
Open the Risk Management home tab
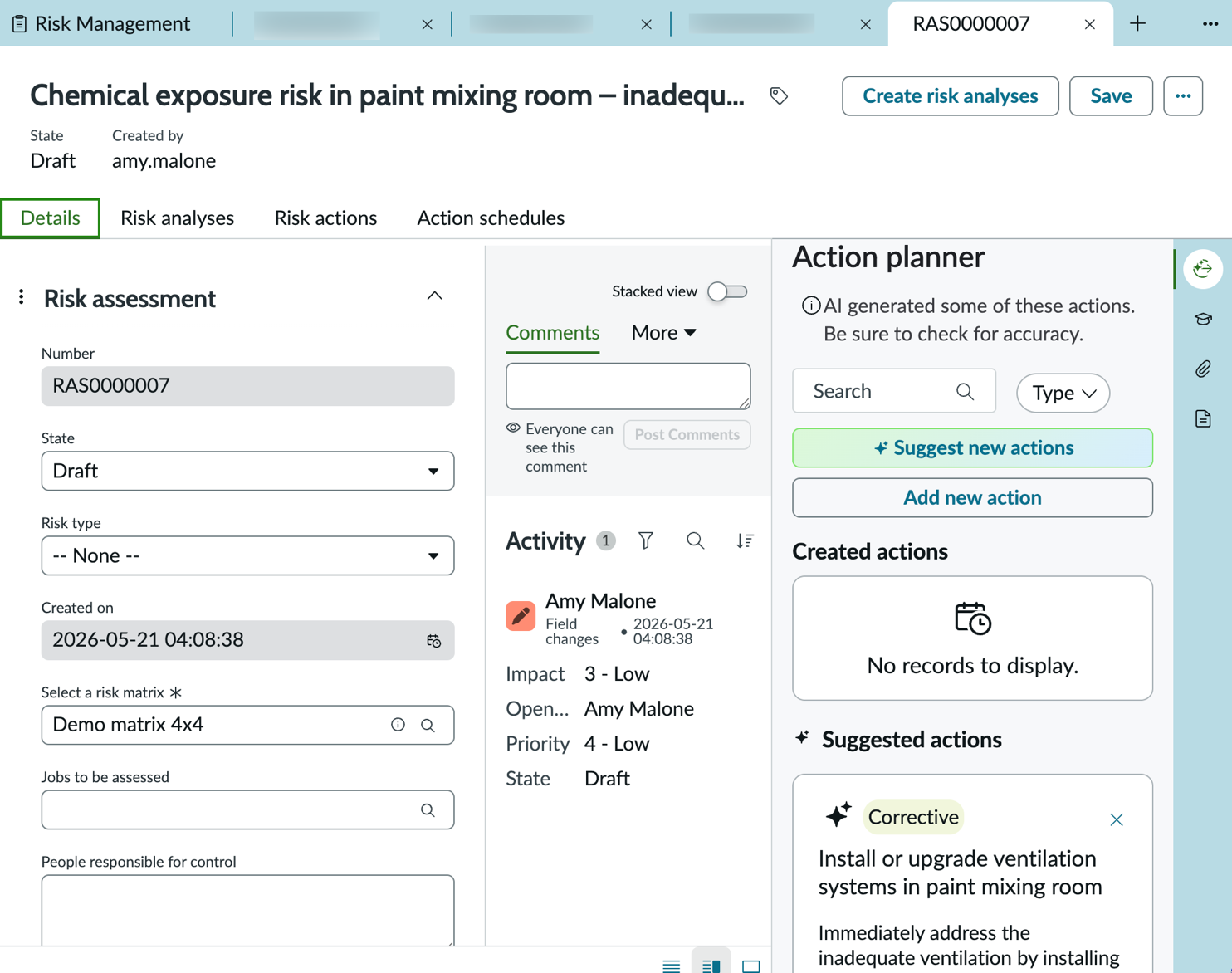coord(112,24)
